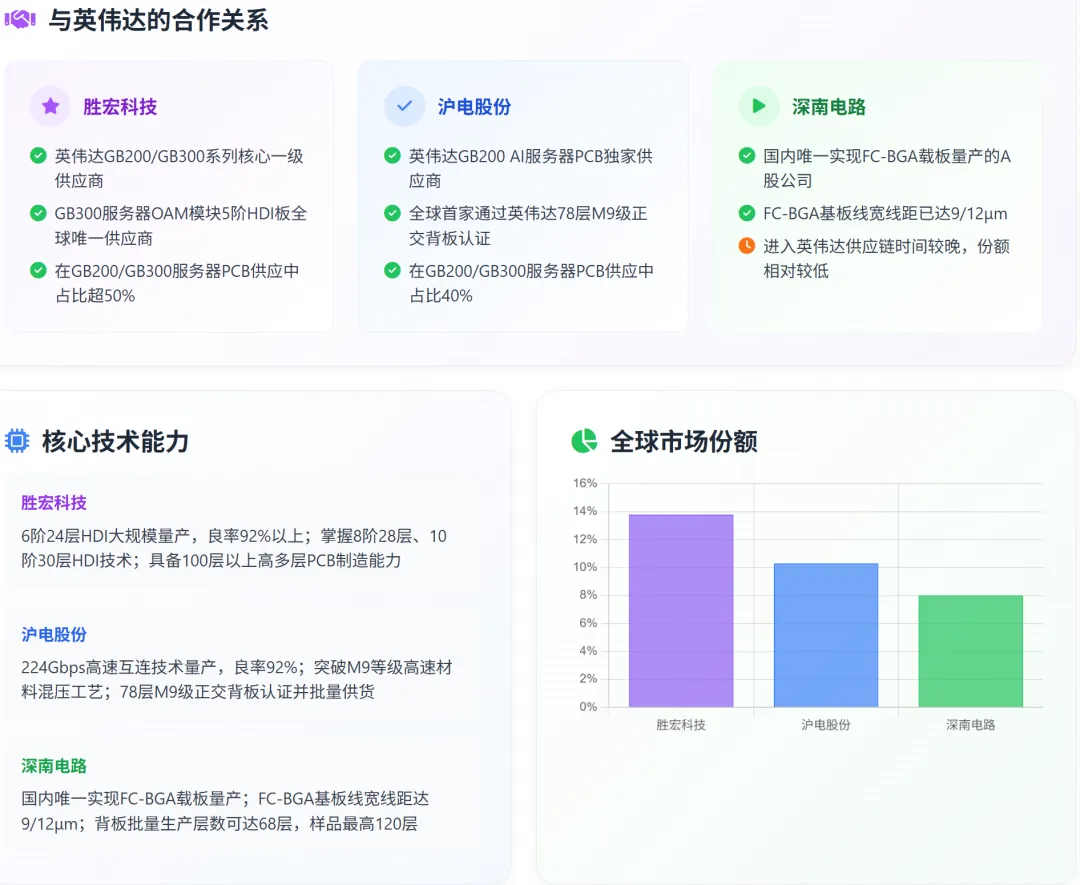Click purple 胜宏科技 heading under 核心技术能力
The width and height of the screenshot is (1080, 885).
click(54, 503)
